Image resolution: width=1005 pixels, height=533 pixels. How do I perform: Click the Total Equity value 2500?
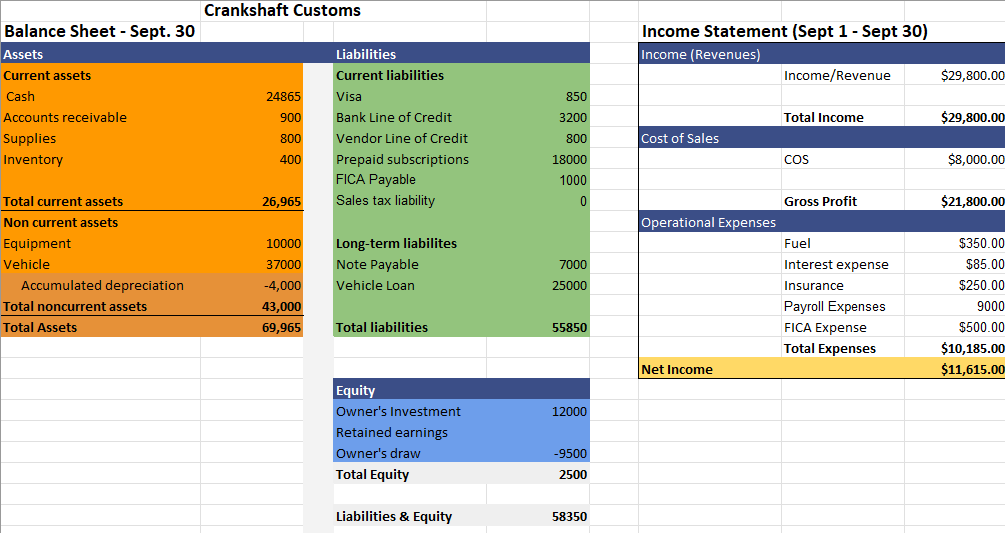573,475
